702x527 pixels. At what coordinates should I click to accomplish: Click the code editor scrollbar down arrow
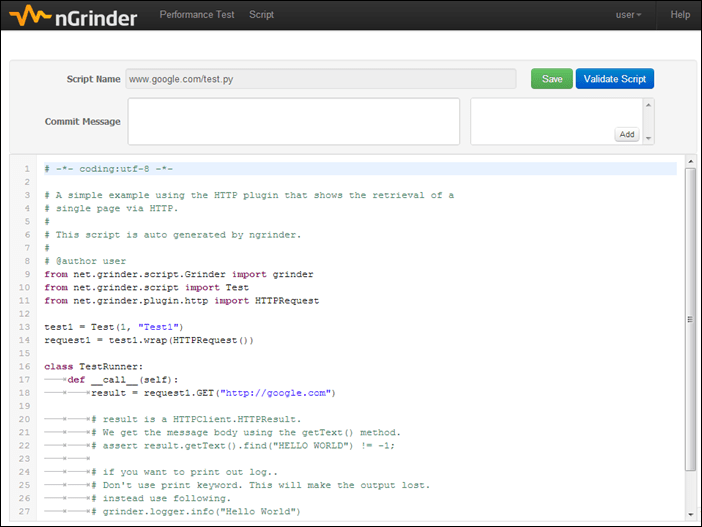pos(690,514)
